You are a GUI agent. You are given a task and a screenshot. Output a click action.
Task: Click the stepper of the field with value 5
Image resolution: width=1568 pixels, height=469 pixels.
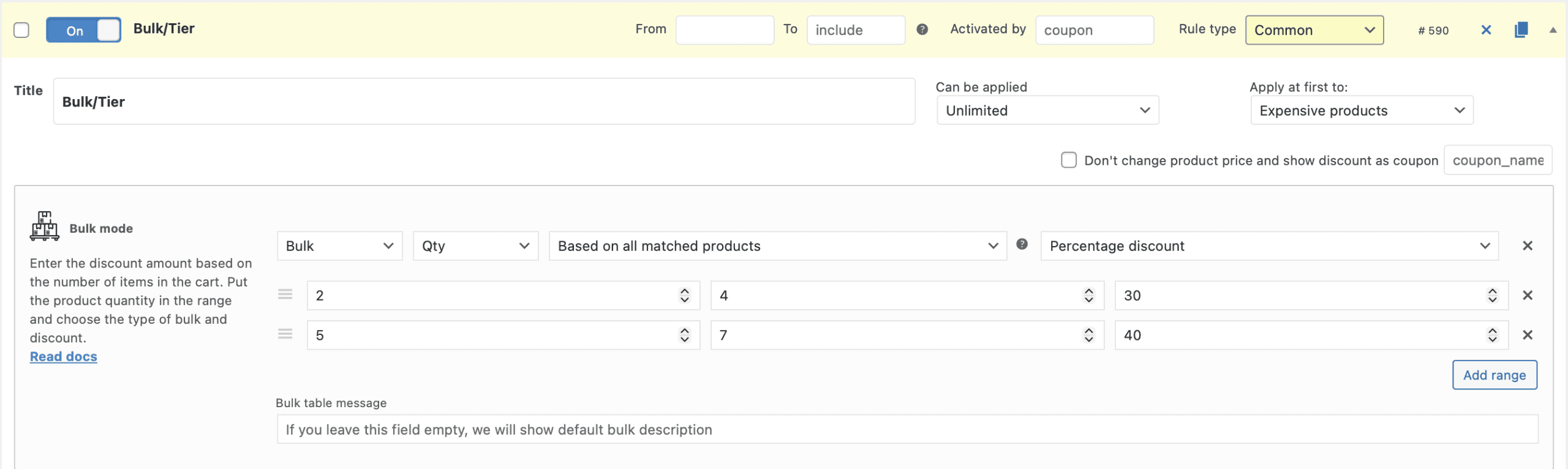(685, 335)
